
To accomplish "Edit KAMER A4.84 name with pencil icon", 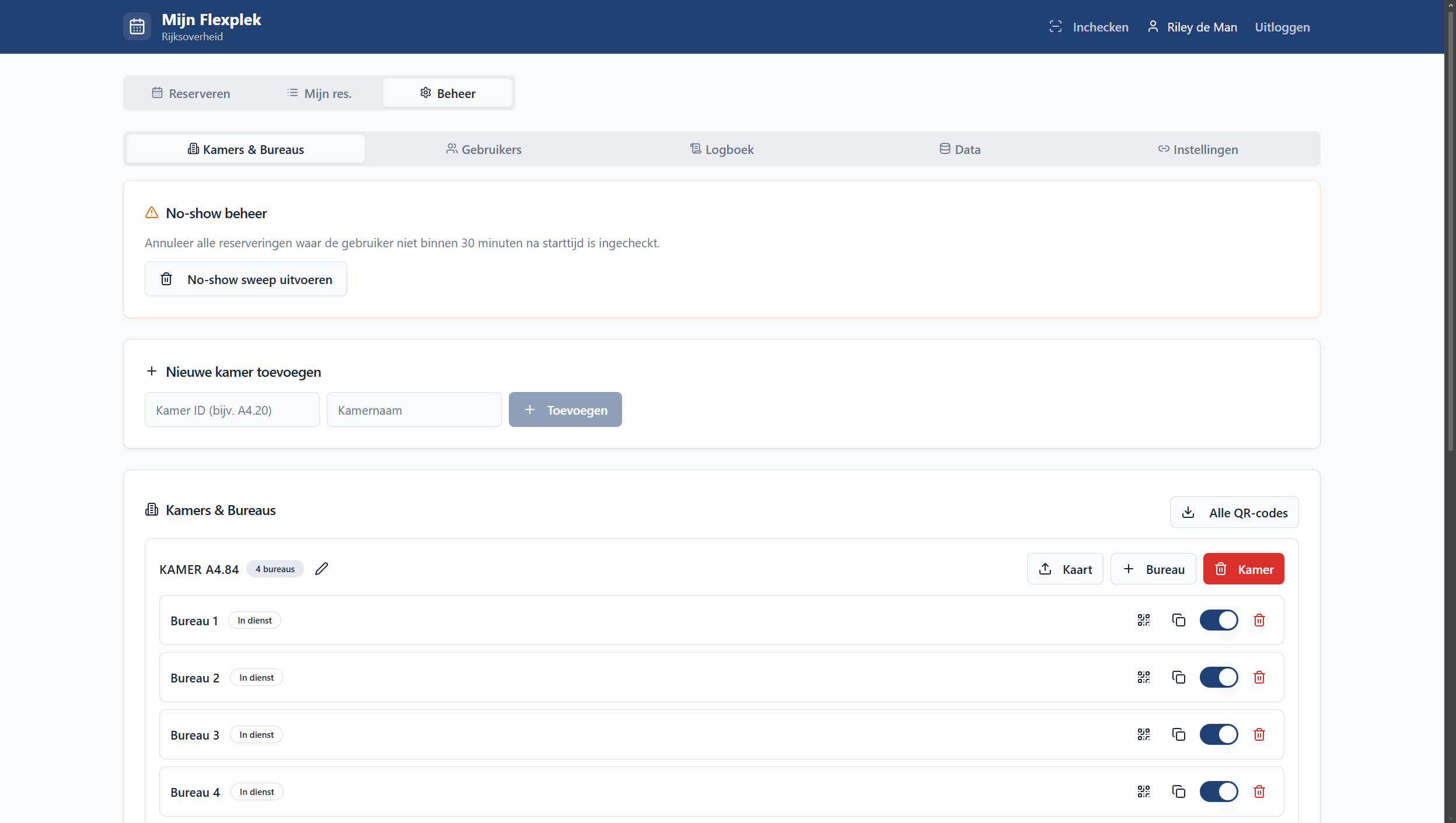I will click(322, 569).
